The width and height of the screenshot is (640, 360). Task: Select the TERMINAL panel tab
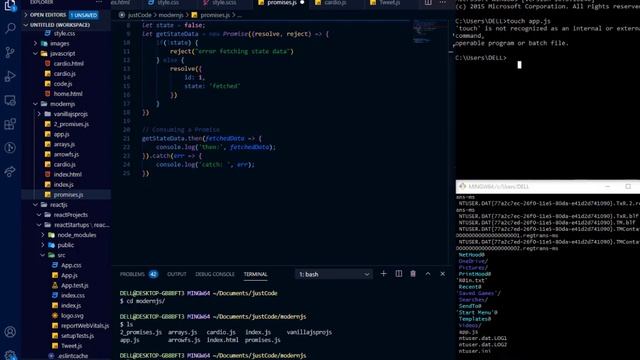coord(256,274)
